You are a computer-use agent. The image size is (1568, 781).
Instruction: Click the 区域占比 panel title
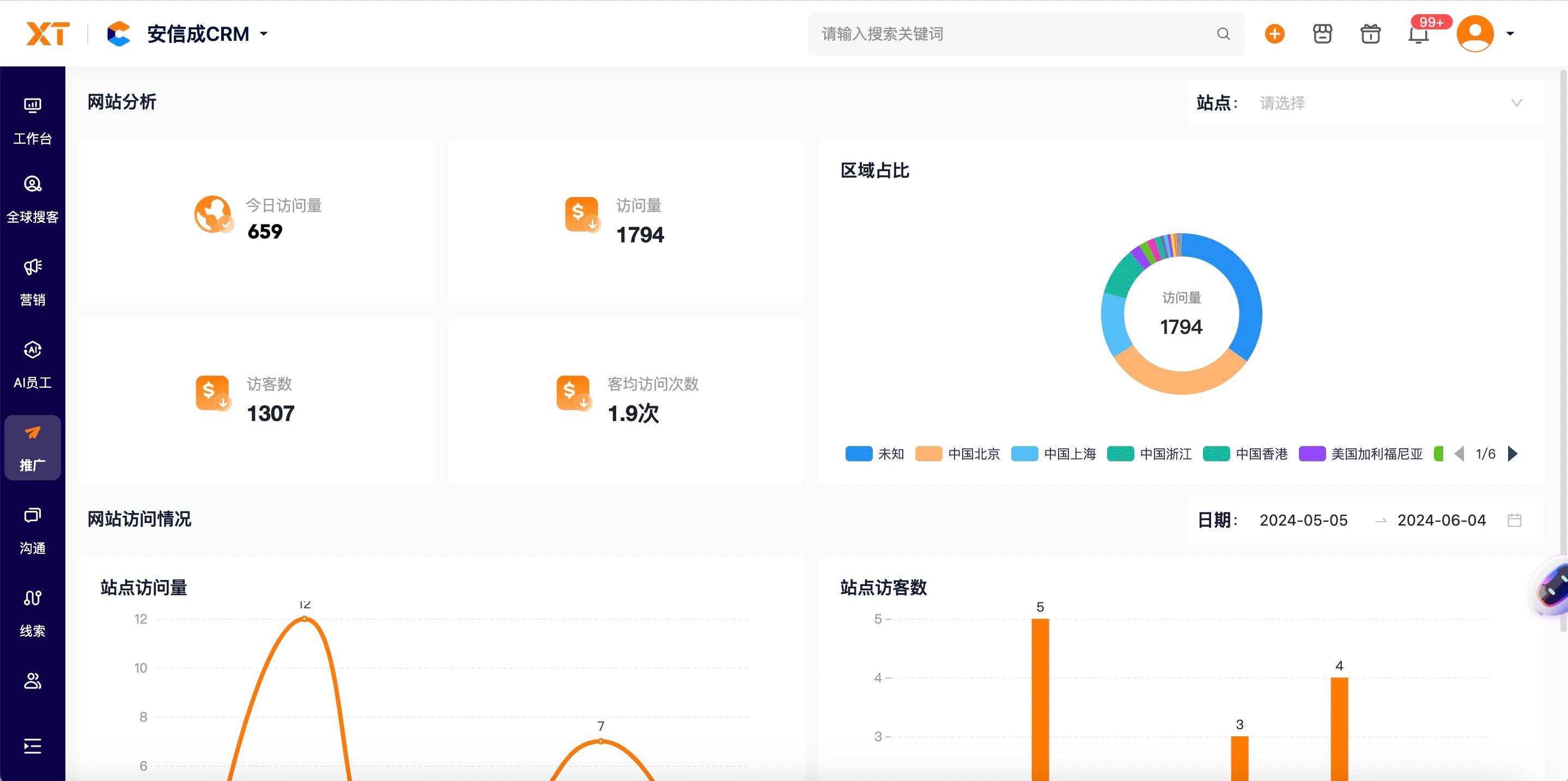(874, 171)
